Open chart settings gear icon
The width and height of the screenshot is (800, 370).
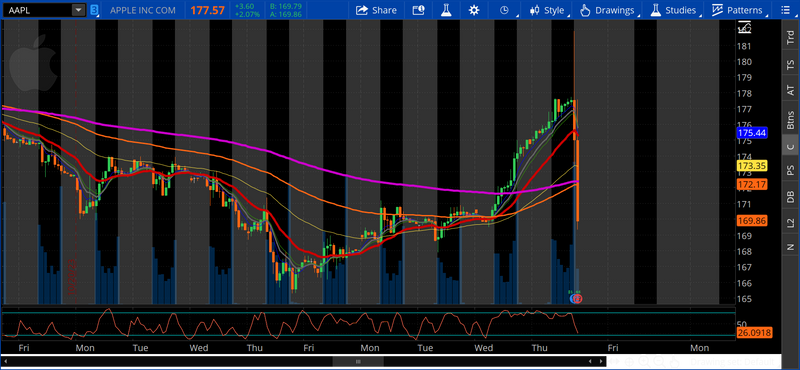[x=474, y=10]
